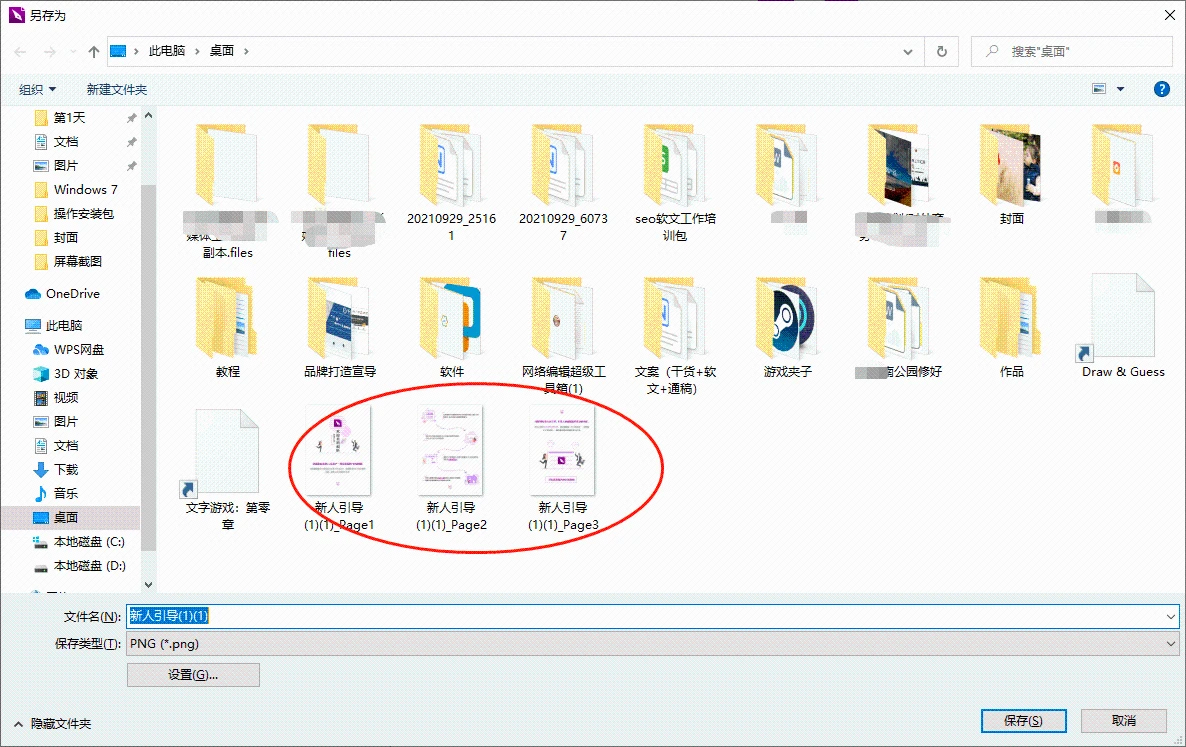This screenshot has height=747, width=1186.
Task: Click 保存(S) to save file
Action: point(1023,721)
